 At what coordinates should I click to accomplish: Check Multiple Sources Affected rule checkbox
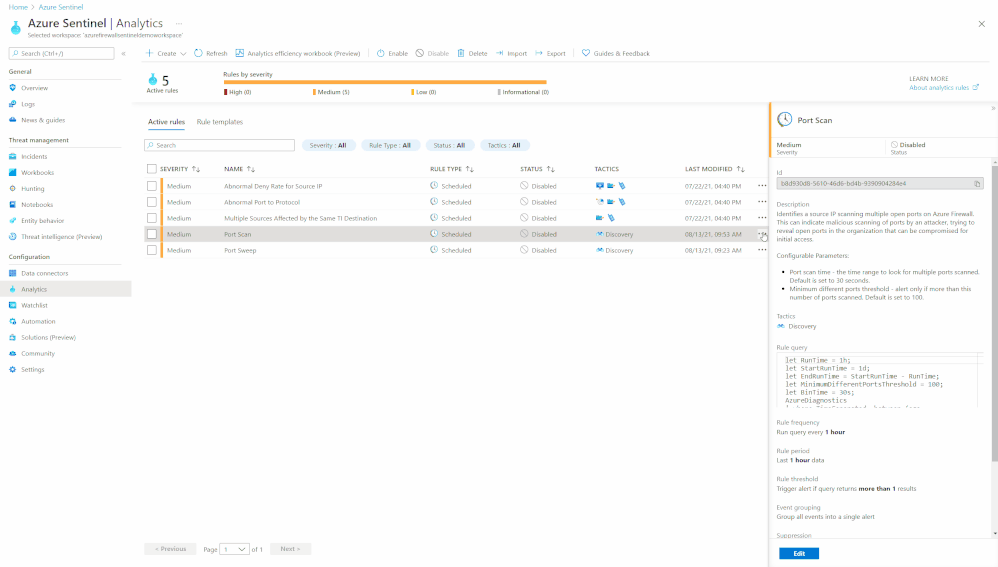pyautogui.click(x=151, y=218)
